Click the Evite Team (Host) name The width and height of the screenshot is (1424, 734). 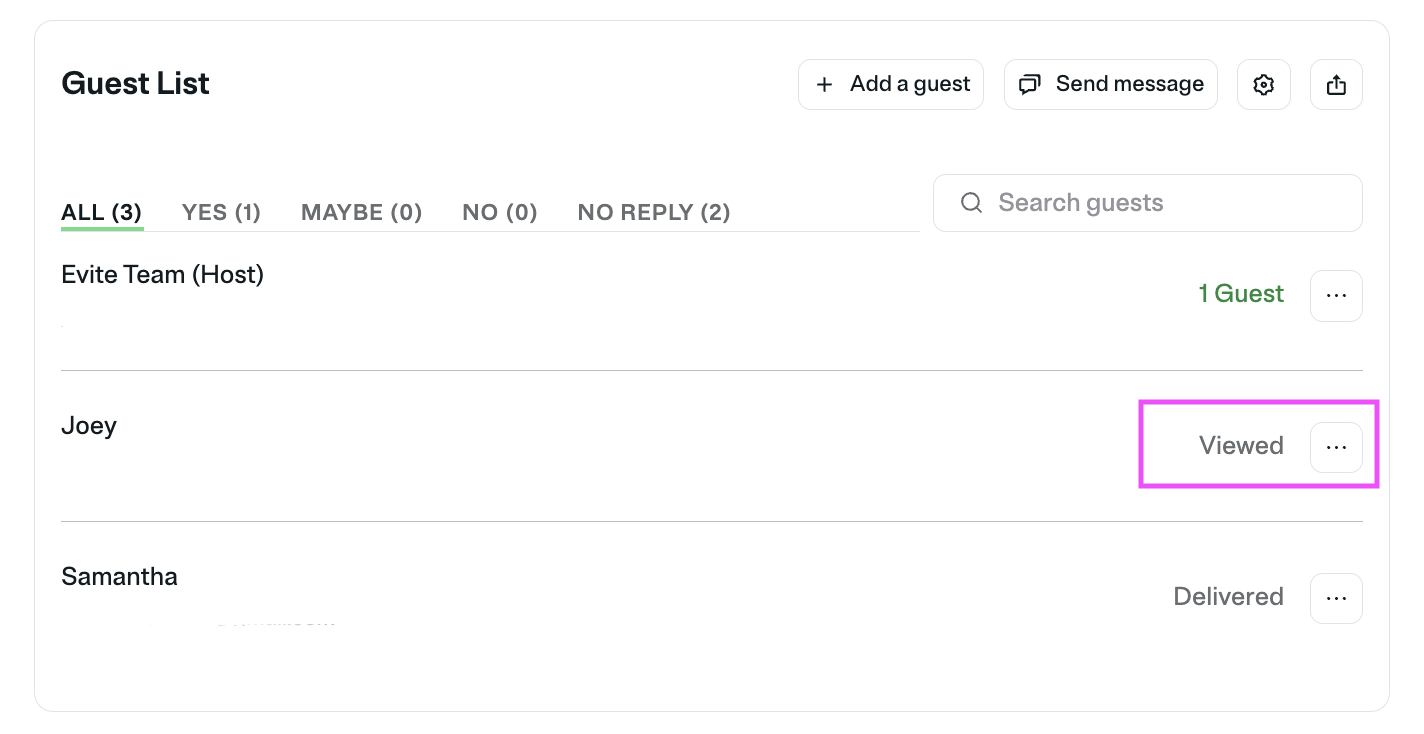click(x=162, y=274)
